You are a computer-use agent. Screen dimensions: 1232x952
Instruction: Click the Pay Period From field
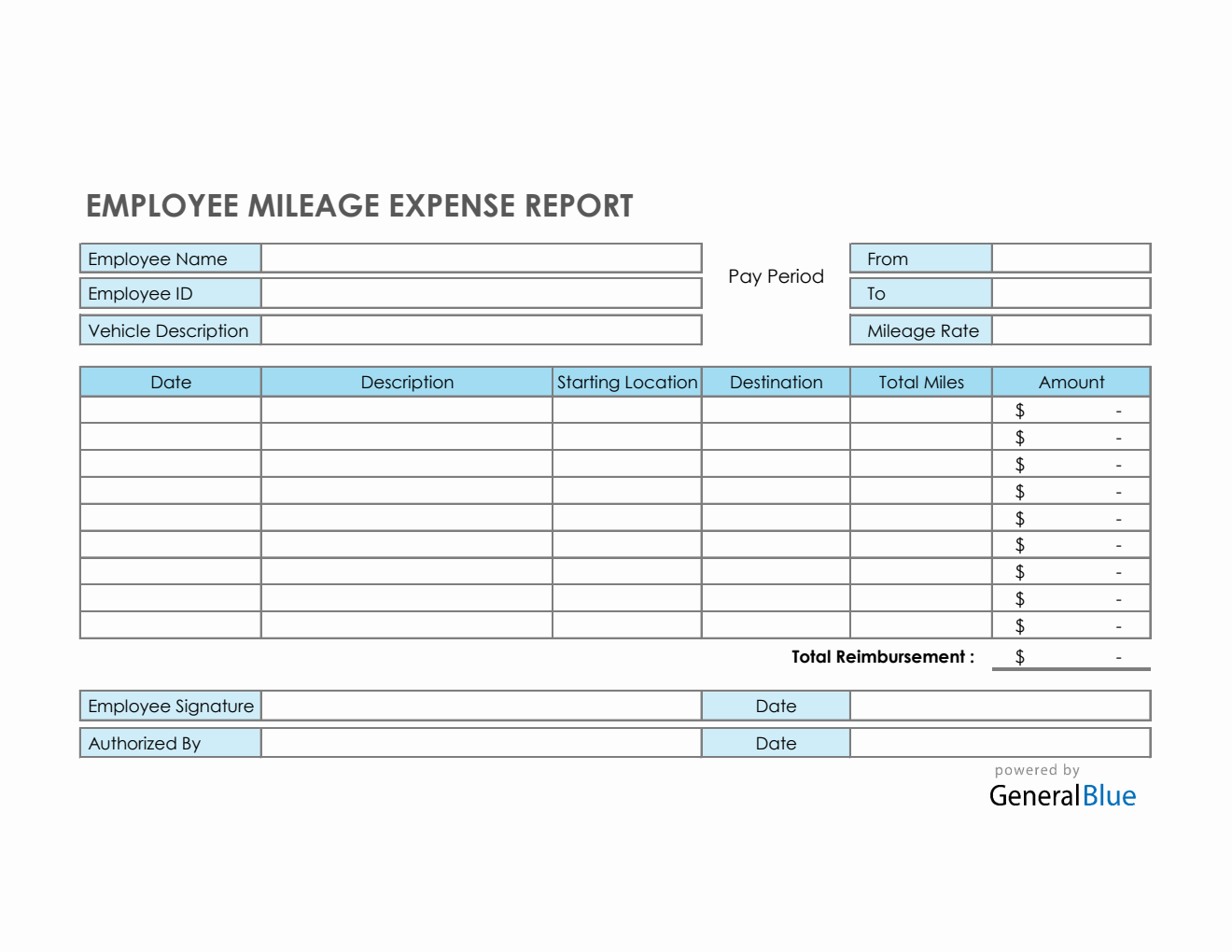point(1070,258)
